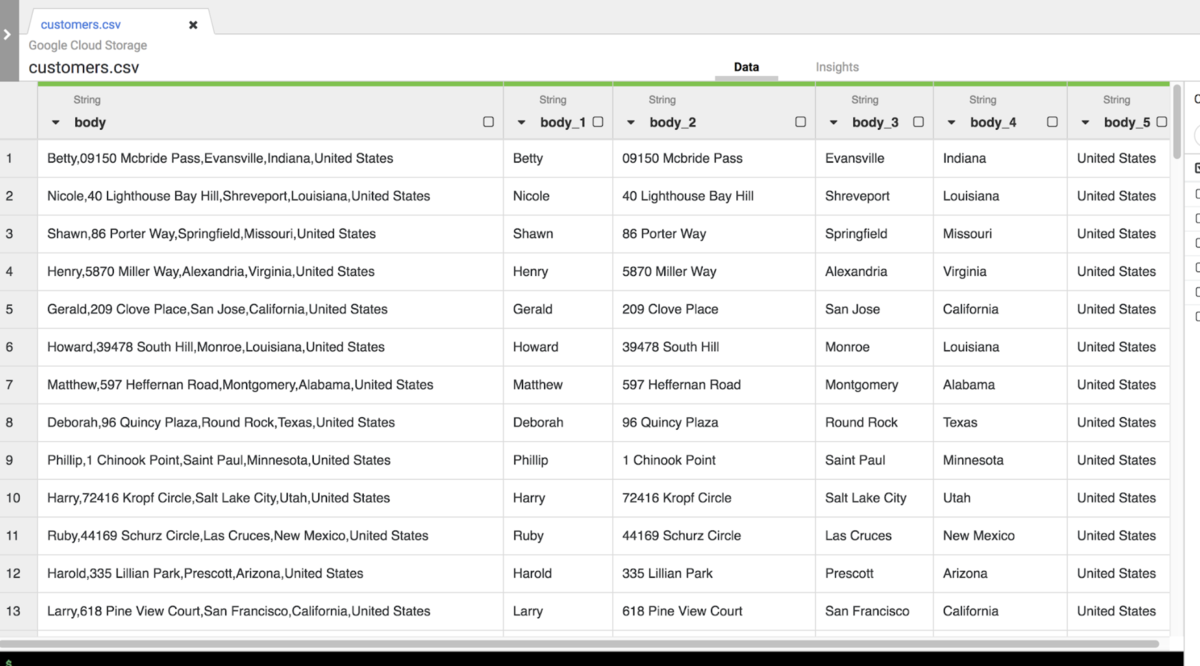
Task: Click the 'Prescott' cell
Action: (x=874, y=573)
